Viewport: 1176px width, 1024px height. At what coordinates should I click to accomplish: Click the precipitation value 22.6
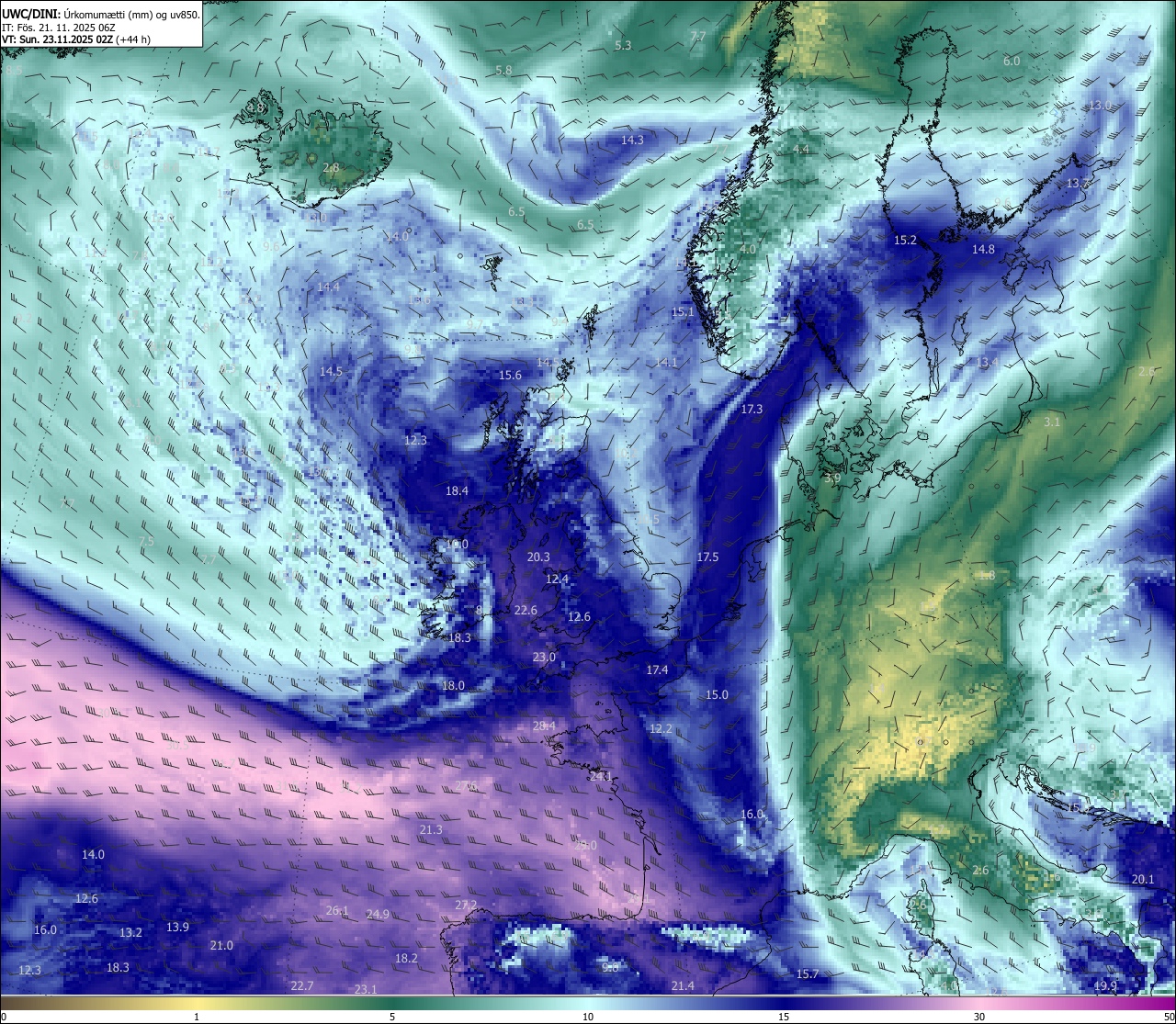pyautogui.click(x=526, y=610)
